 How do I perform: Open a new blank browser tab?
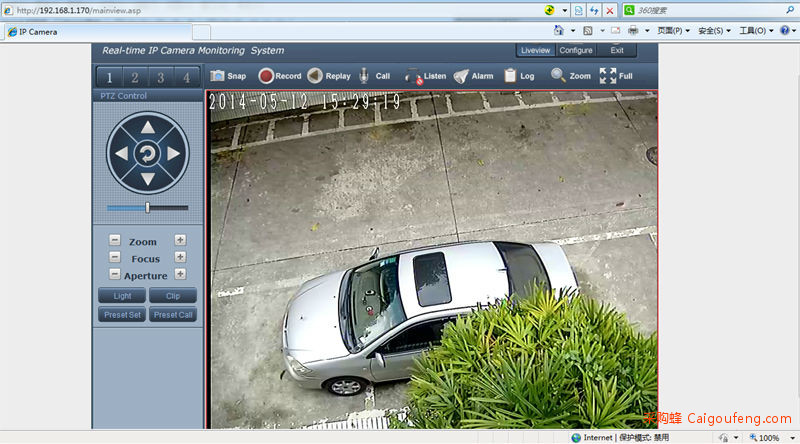(x=202, y=32)
